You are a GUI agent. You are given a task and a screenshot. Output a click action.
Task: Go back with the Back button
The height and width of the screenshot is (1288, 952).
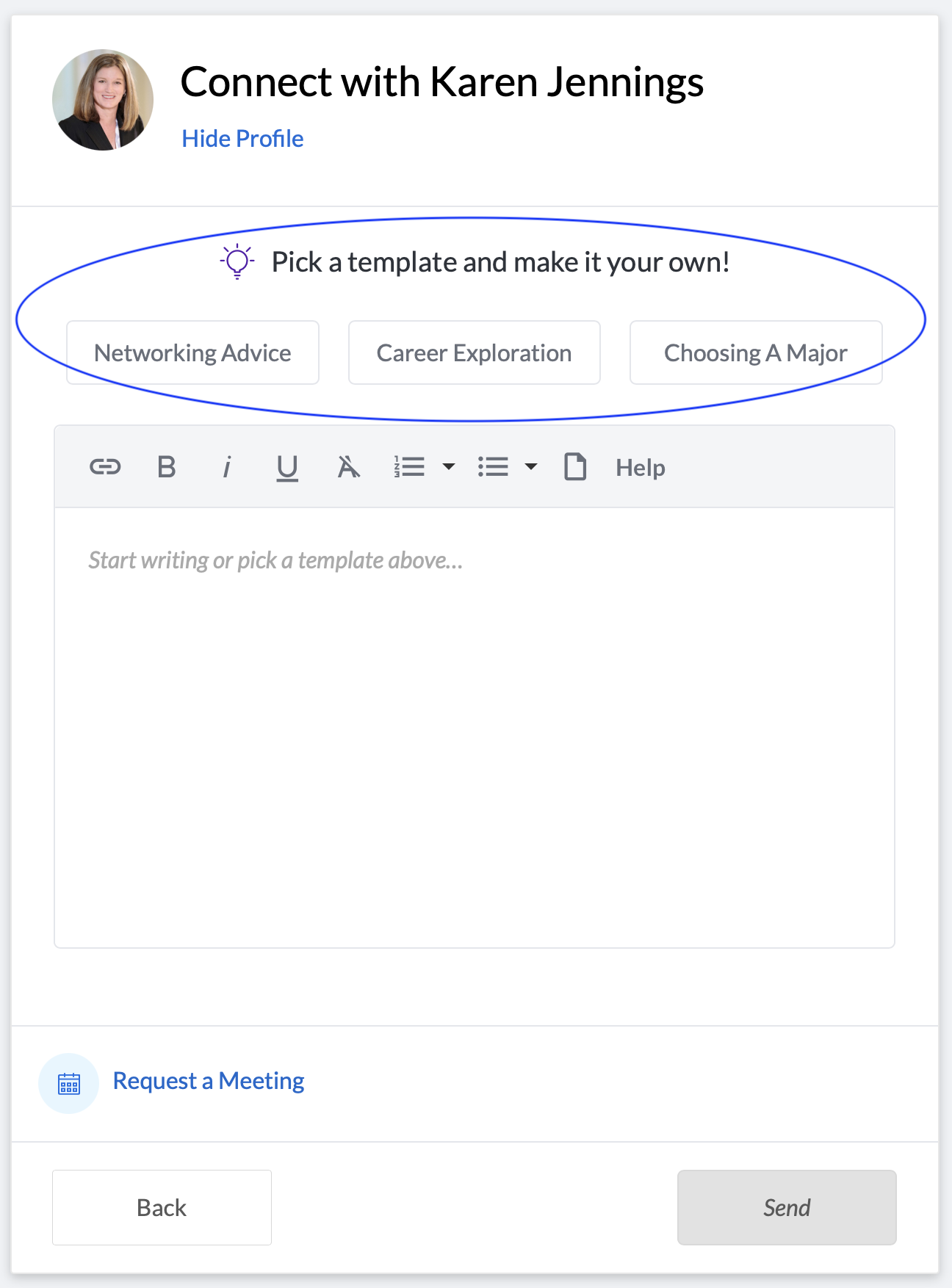[162, 1207]
